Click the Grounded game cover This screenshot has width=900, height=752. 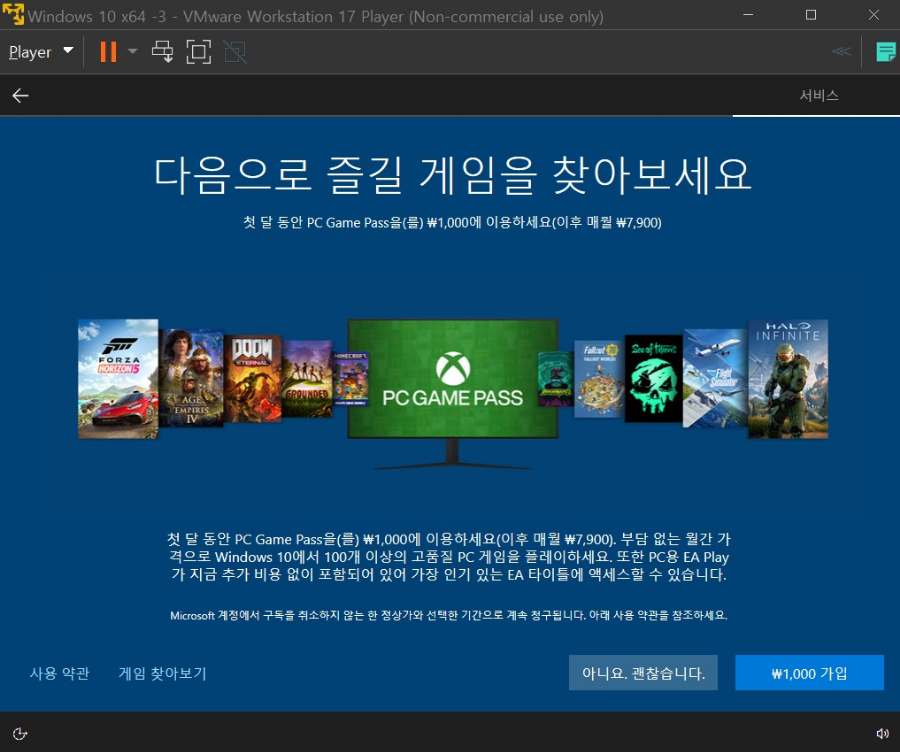(307, 379)
